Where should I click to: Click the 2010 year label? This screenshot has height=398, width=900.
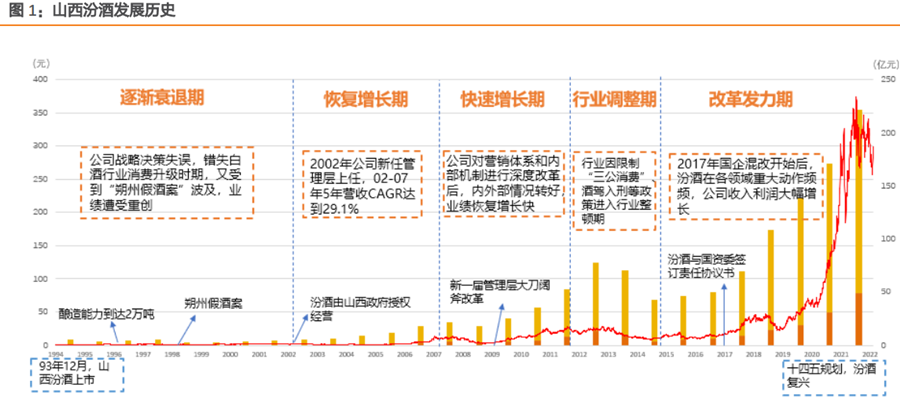[x=521, y=355]
